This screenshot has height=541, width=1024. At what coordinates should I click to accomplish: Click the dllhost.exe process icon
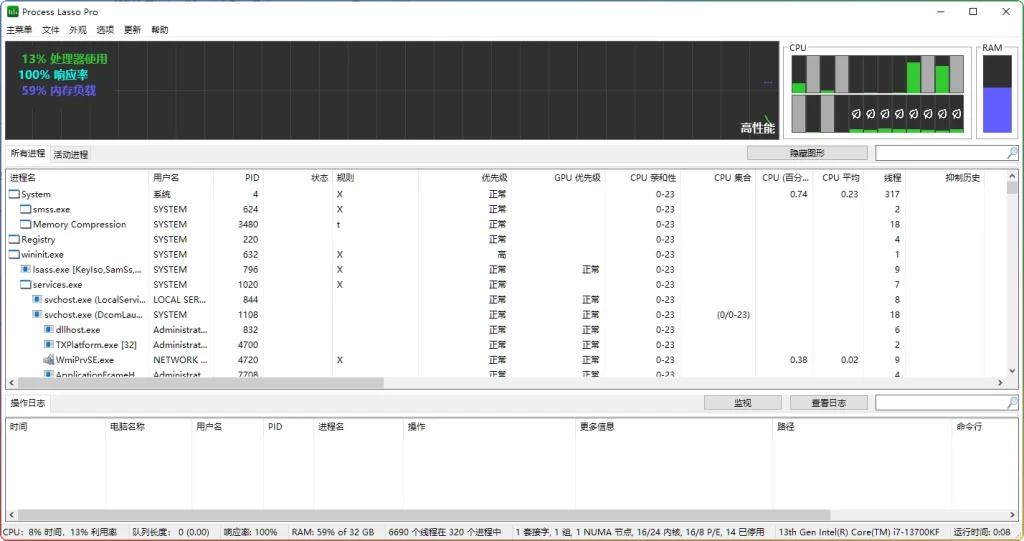tap(48, 329)
